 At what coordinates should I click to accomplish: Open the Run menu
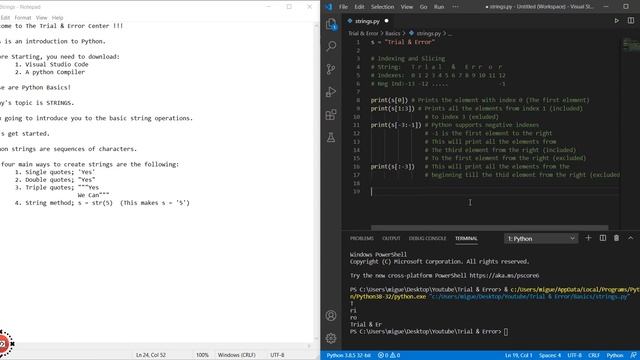pos(439,7)
